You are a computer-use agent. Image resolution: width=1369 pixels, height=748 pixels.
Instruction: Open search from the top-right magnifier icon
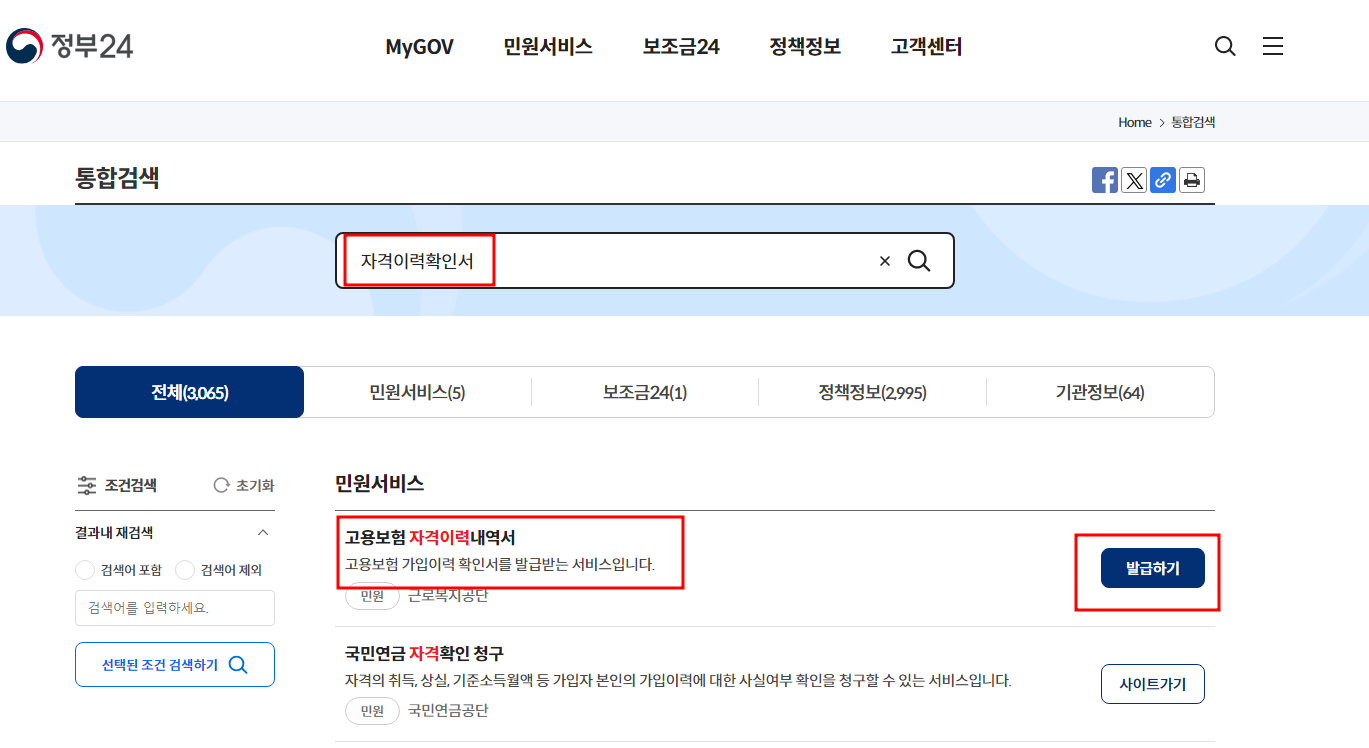pyautogui.click(x=1224, y=46)
